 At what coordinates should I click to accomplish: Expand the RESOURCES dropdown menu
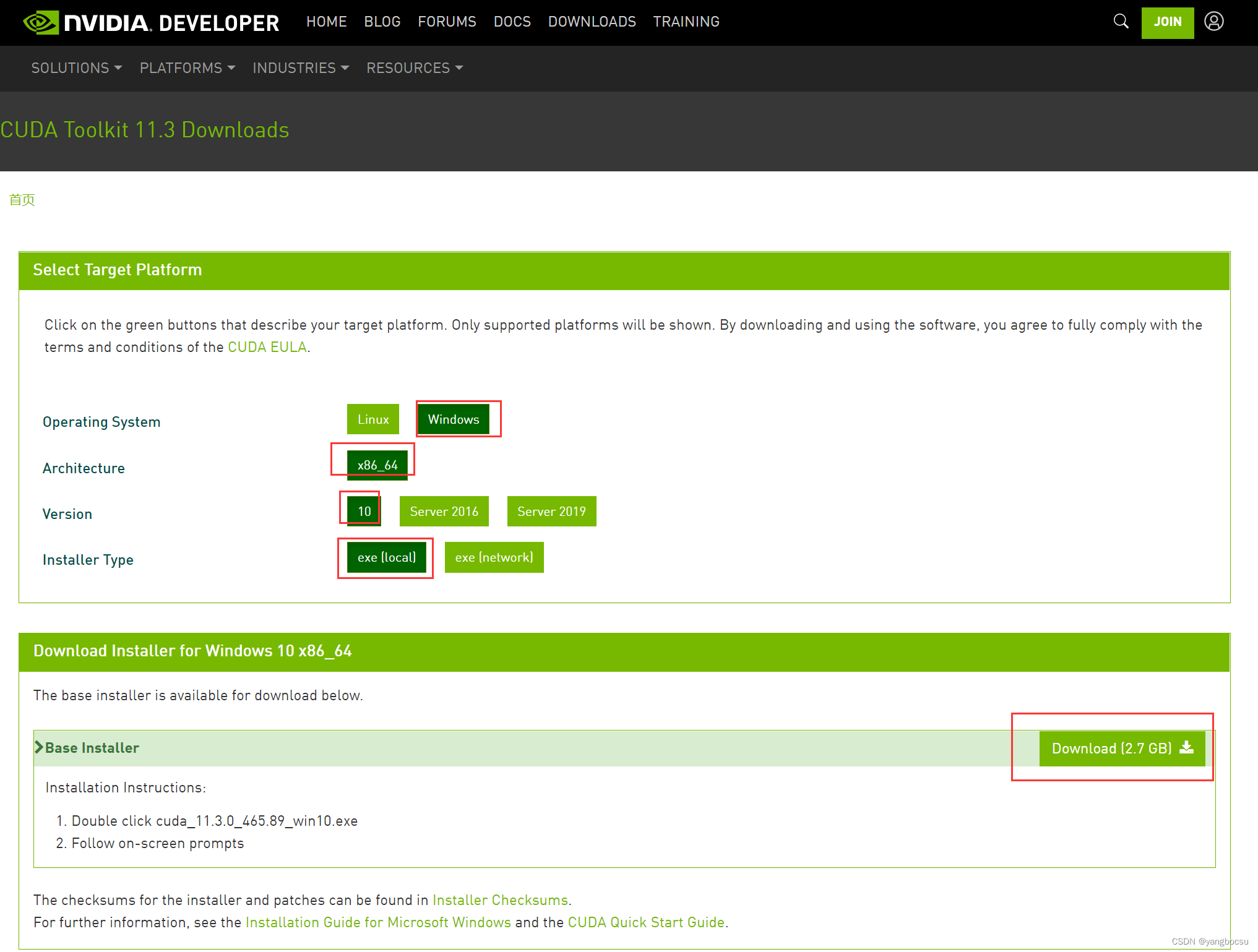[414, 68]
